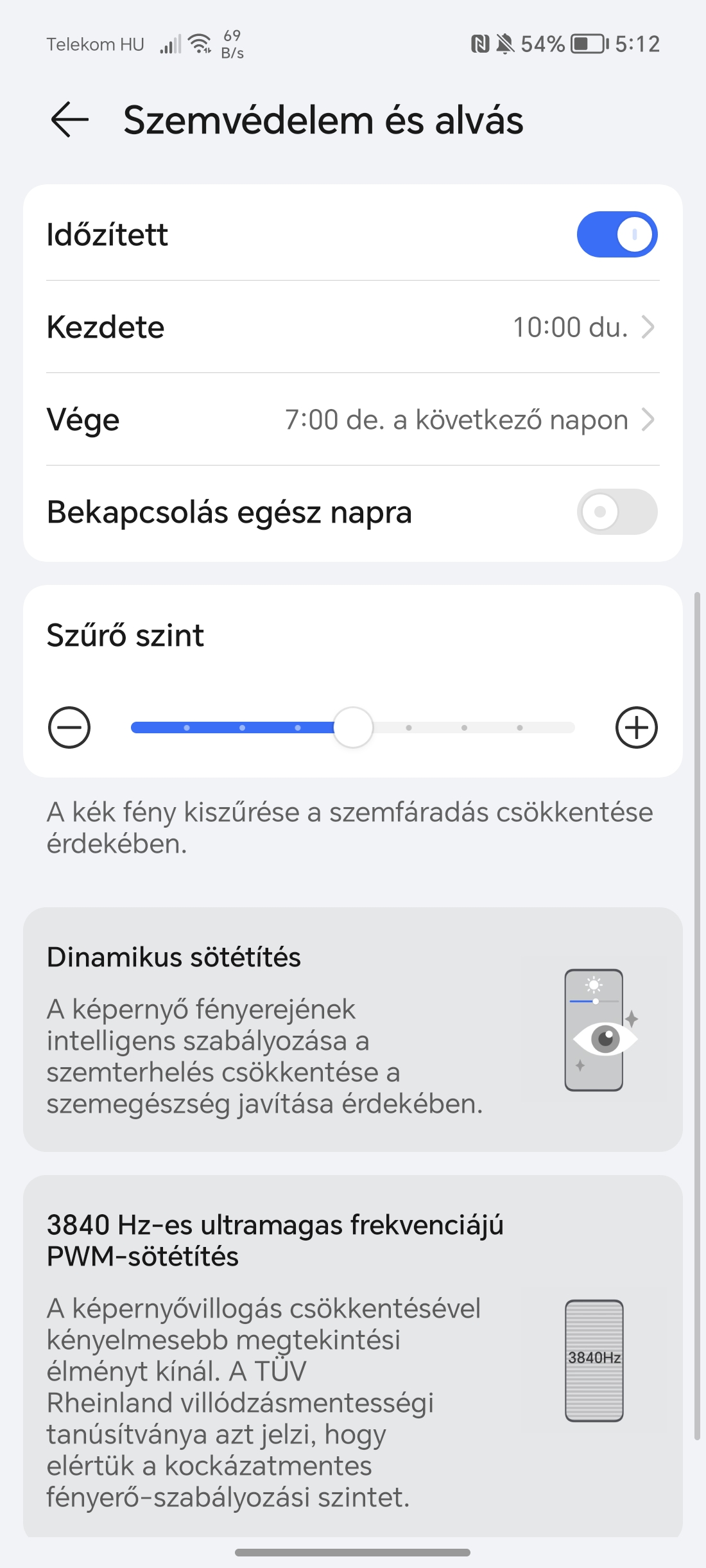The image size is (706, 1568).
Task: Tap the minus icon to decrease filter level
Action: pos(69,727)
